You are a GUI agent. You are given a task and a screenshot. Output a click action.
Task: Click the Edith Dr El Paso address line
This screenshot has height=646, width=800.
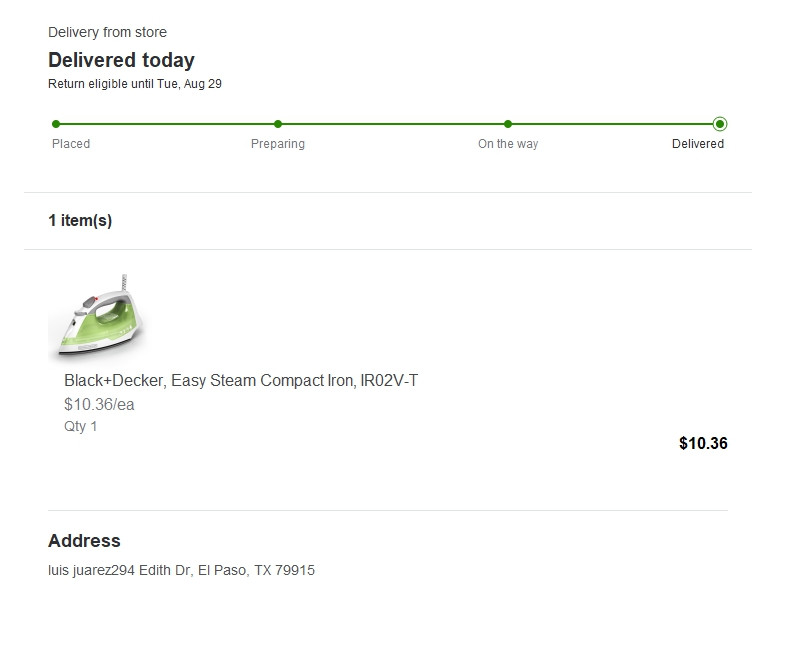181,570
